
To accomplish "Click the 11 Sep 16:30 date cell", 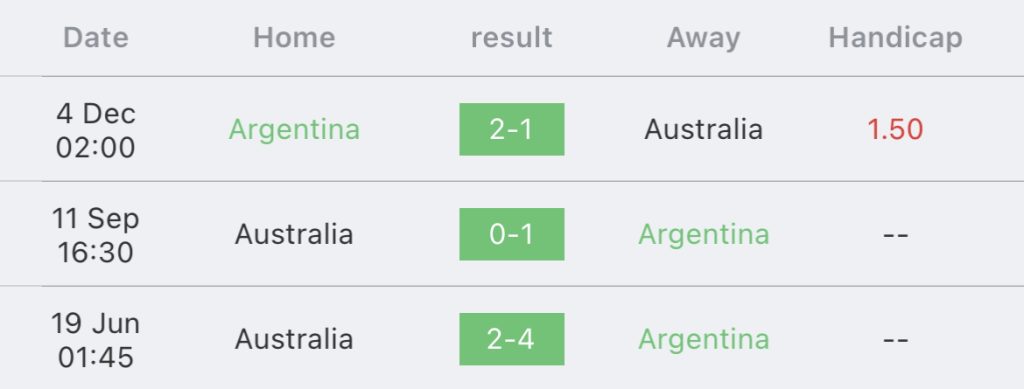I will [x=96, y=235].
